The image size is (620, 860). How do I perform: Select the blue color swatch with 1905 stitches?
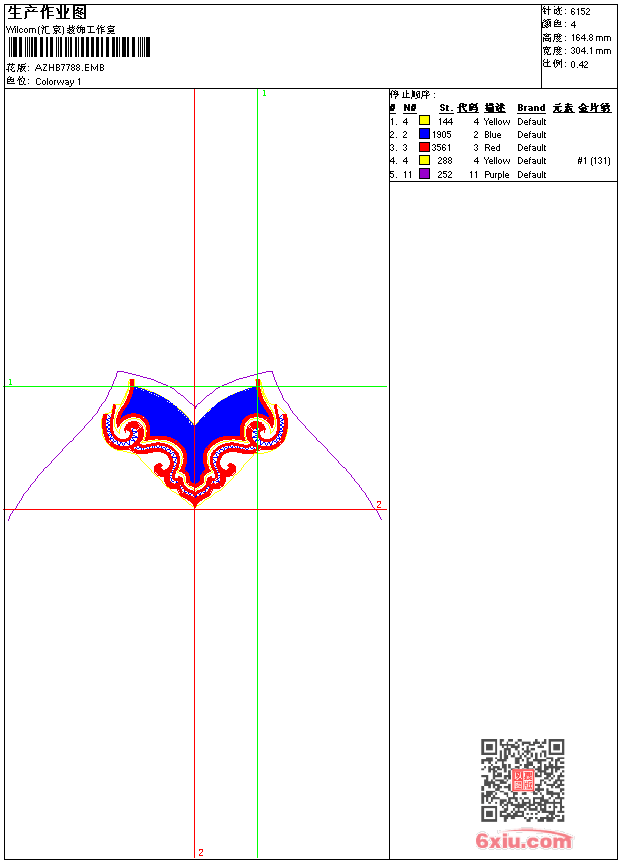click(424, 134)
